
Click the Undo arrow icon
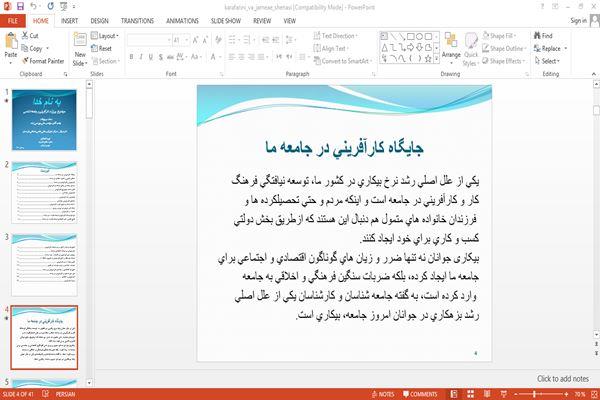pos(34,7)
